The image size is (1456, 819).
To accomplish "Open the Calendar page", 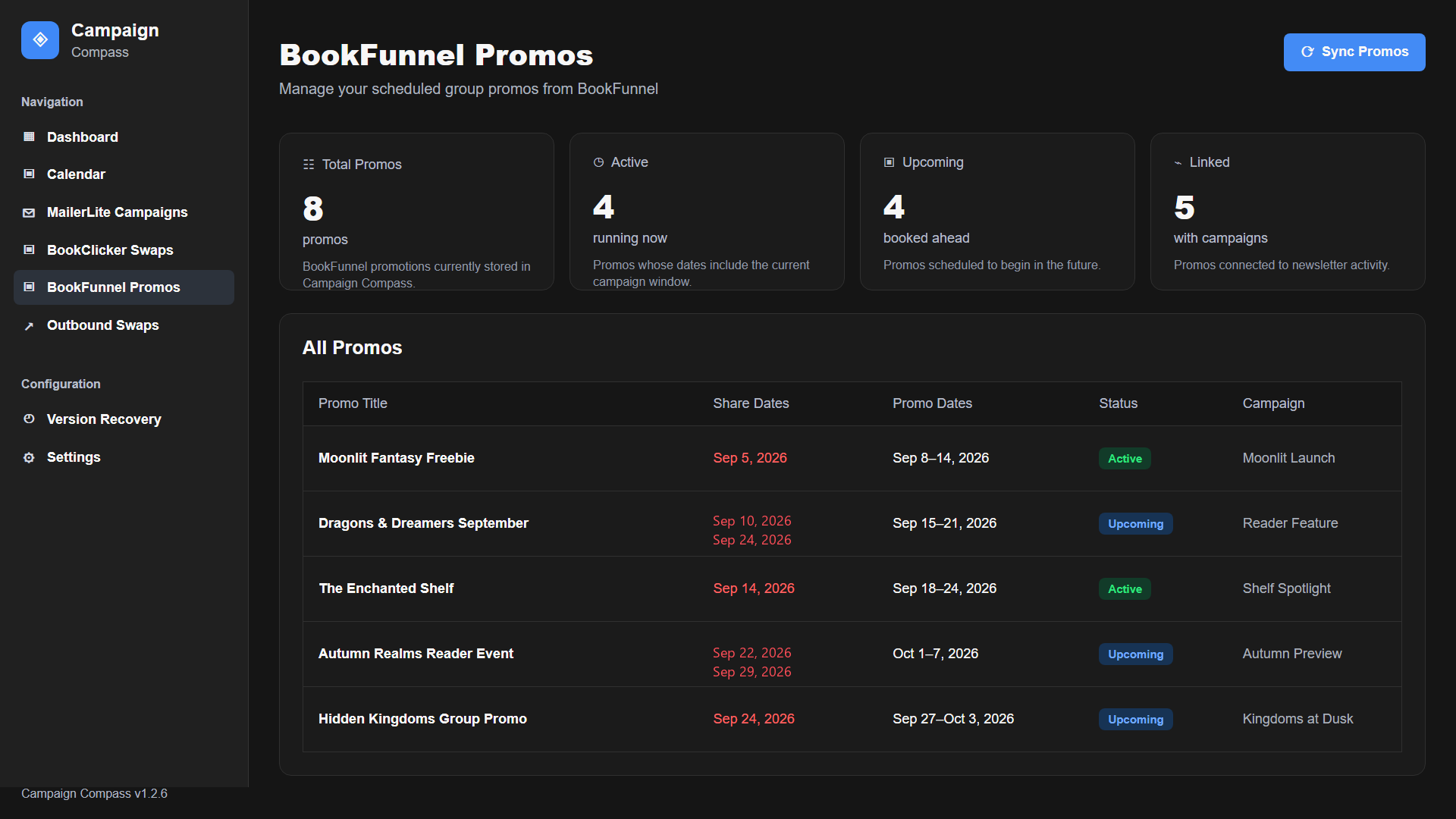I will [x=124, y=174].
